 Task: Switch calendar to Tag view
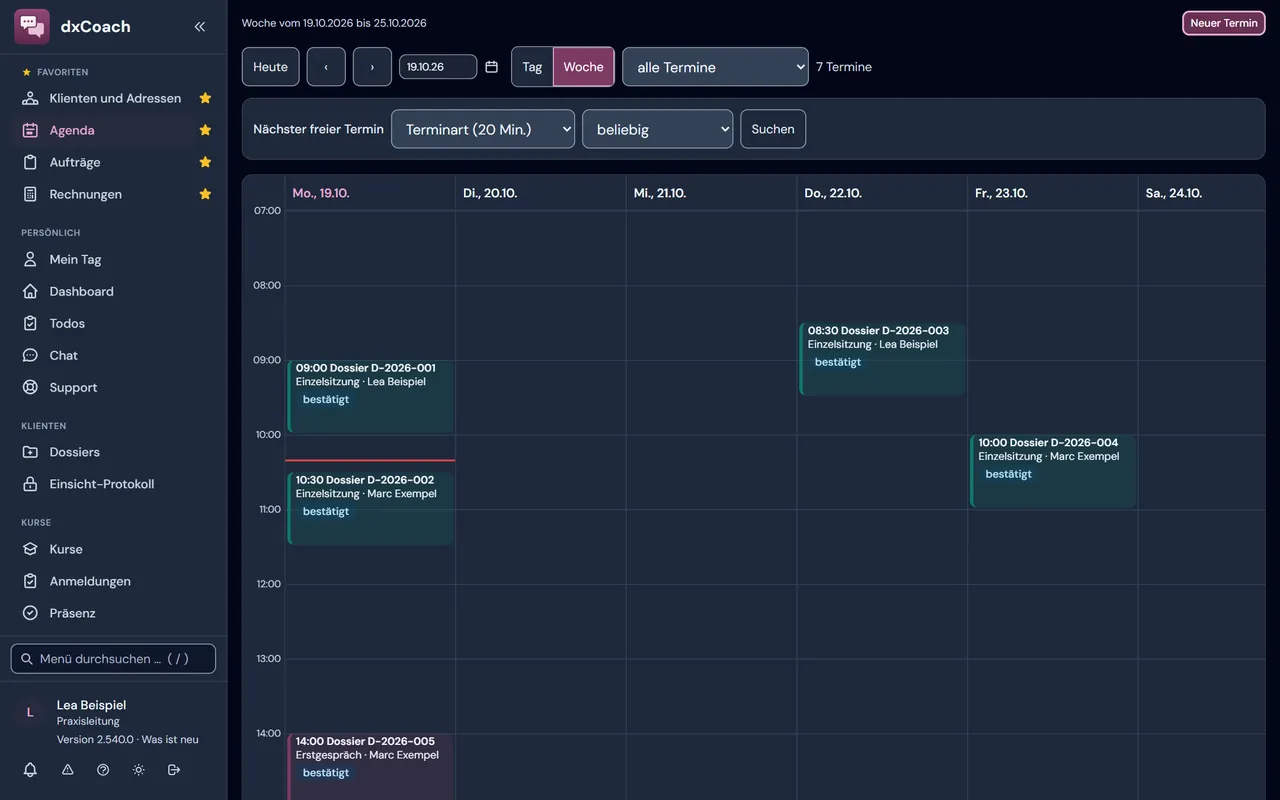[532, 67]
